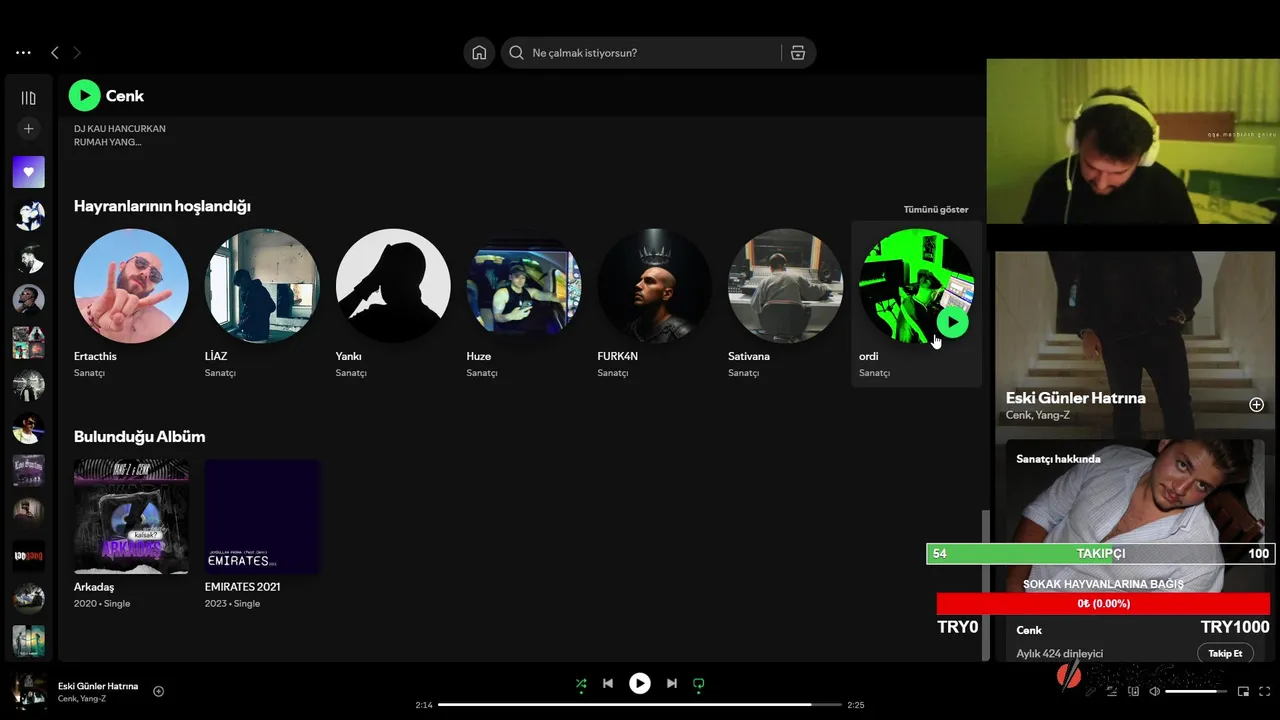Click 'Sanatçı' label under Huze
This screenshot has width=1280, height=720.
point(481,373)
